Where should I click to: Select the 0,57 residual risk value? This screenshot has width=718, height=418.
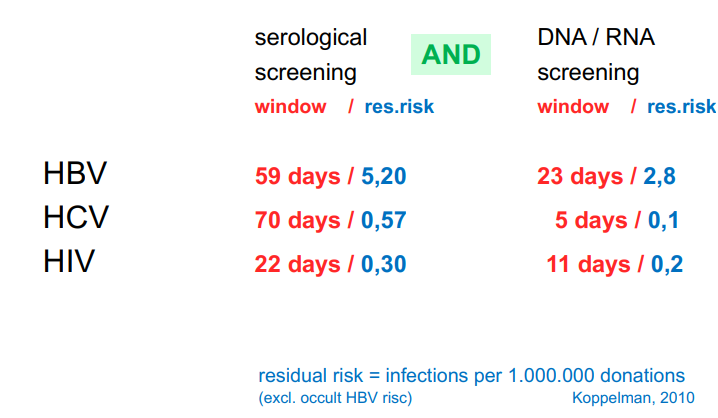click(x=384, y=221)
